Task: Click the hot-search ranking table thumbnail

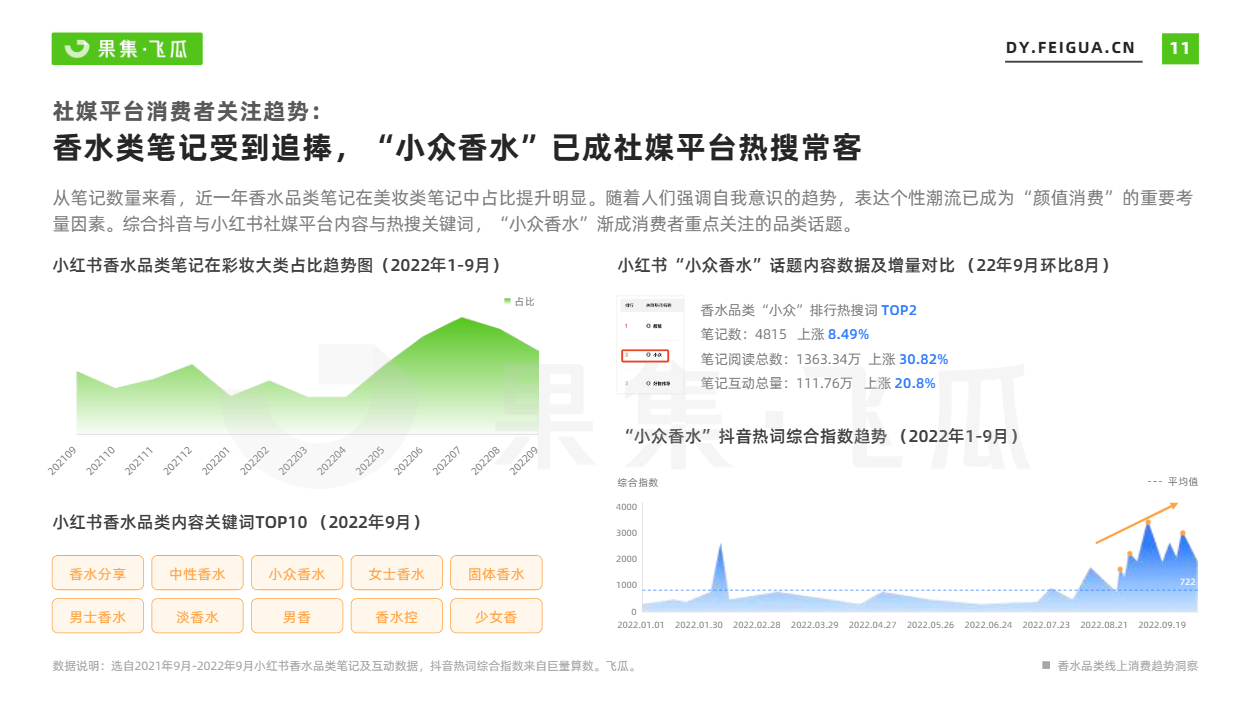Action: 651,346
